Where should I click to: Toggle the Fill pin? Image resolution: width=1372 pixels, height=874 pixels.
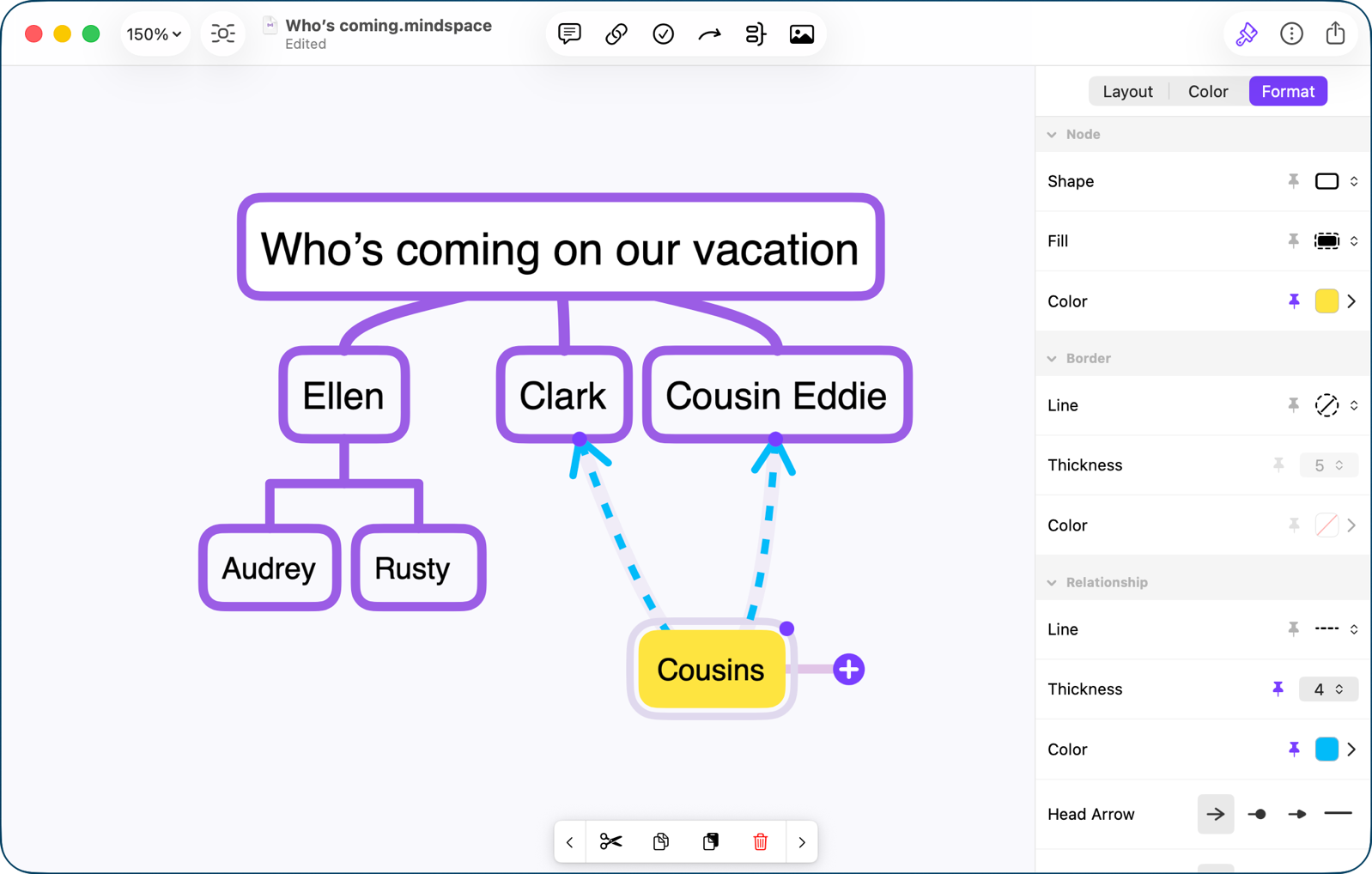1294,241
